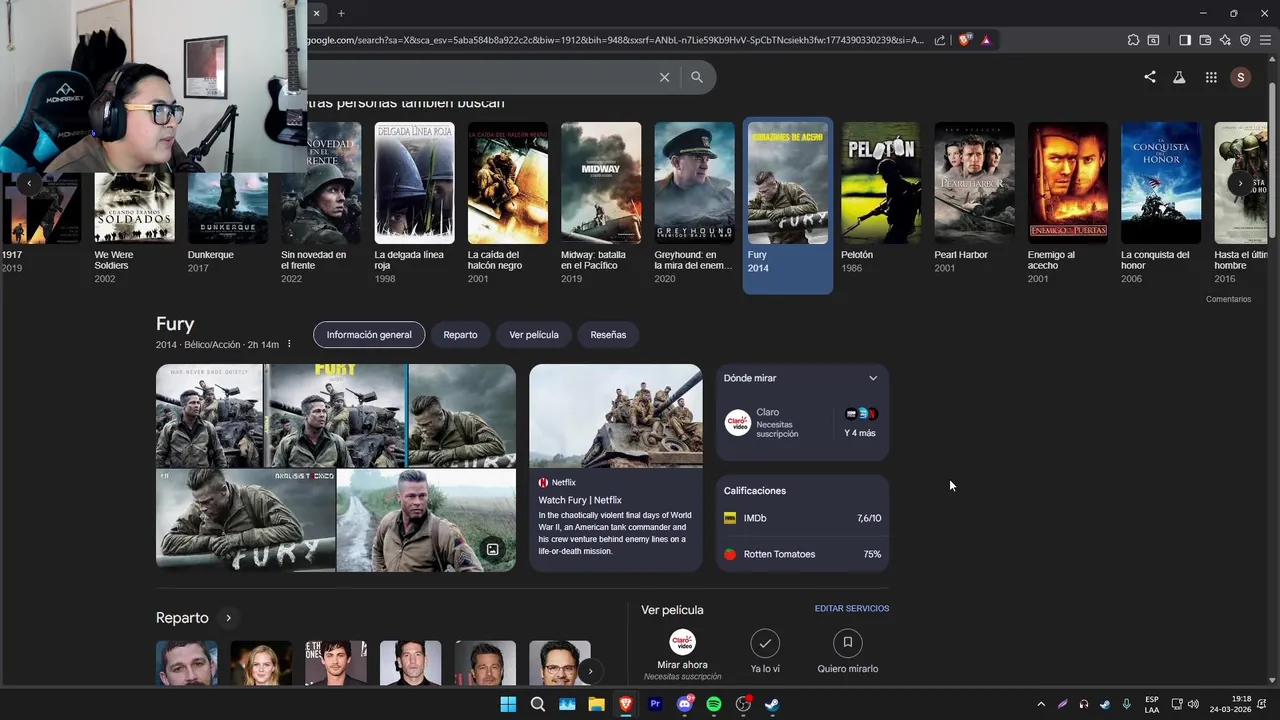Select the Midway movie poster

pos(601,183)
